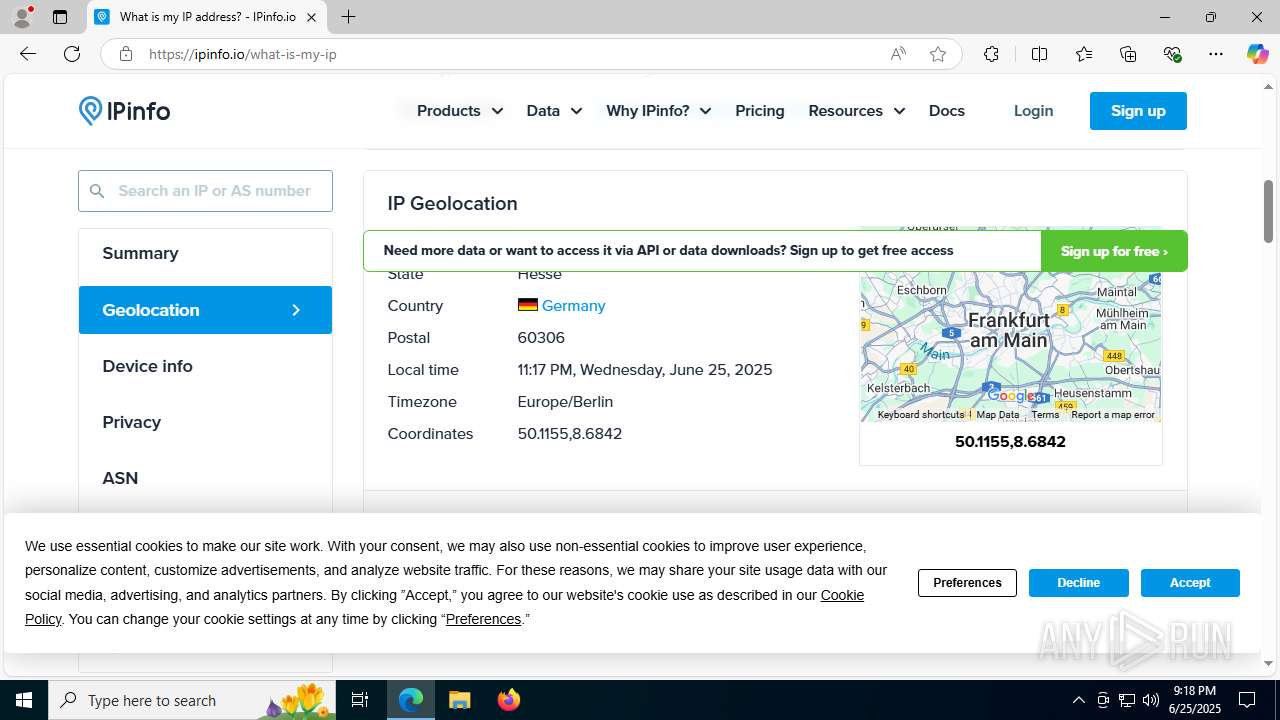The image size is (1280, 720).
Task: Open the Favorites list icon
Action: pos(1084,54)
